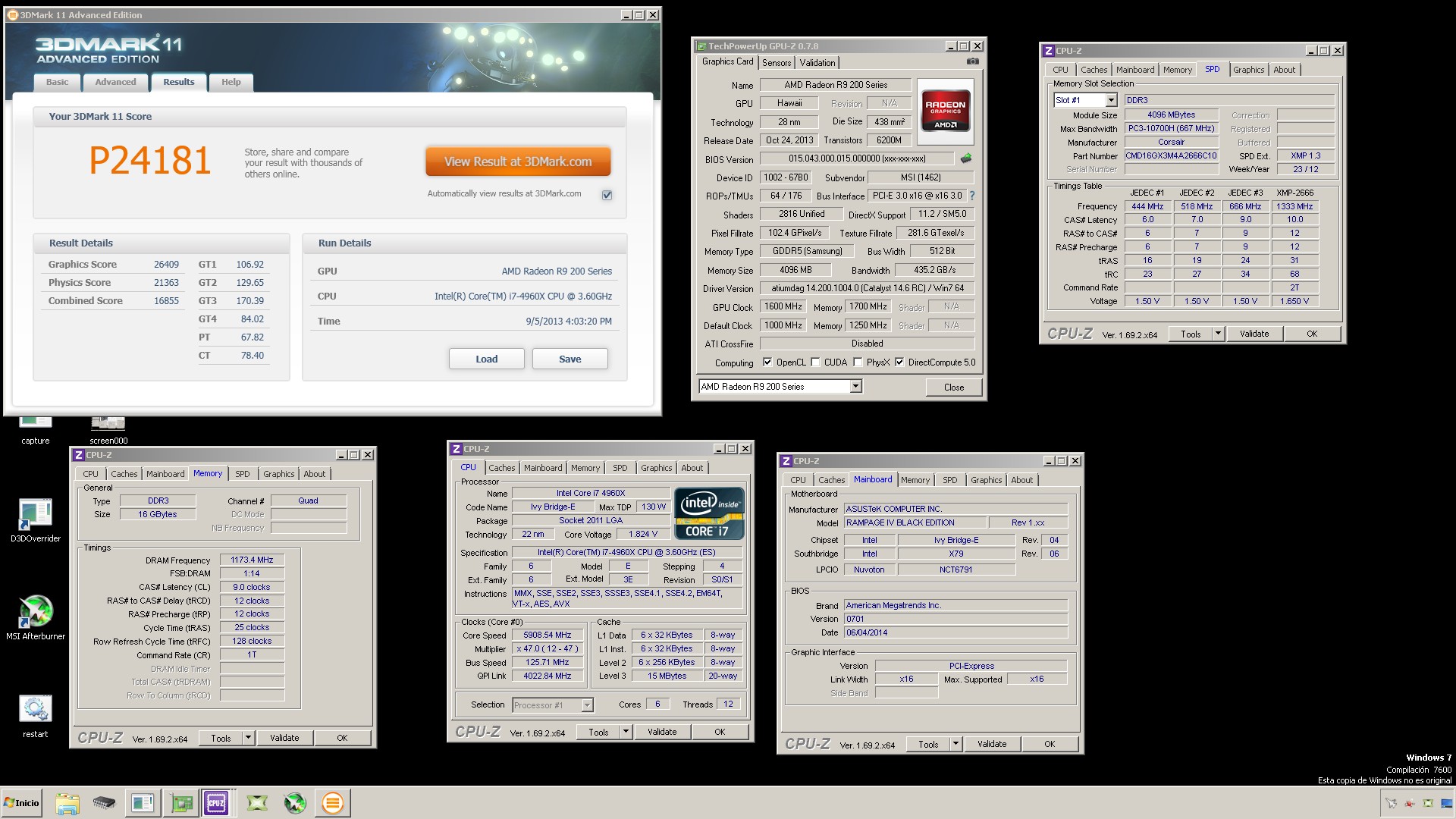This screenshot has width=1456, height=819.
Task: Toggle the DirectCompute 5.0 checkbox
Action: (x=899, y=362)
